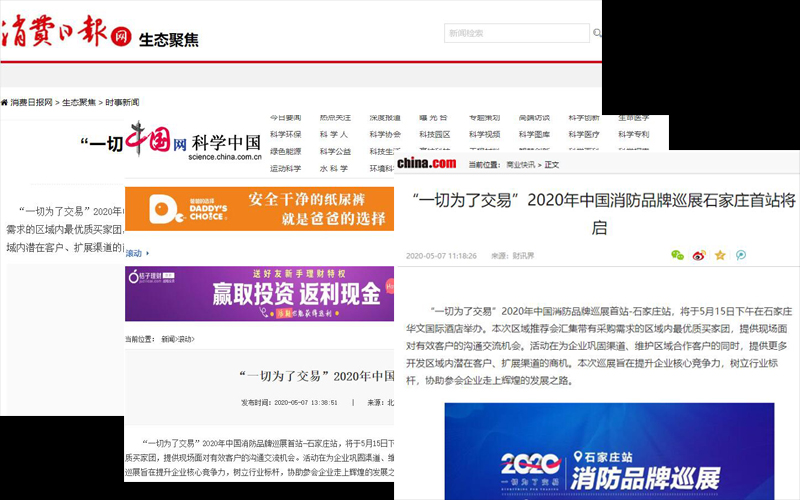The height and width of the screenshot is (500, 800).
Task: Select the 科学视频 navigation item
Action: click(x=484, y=134)
